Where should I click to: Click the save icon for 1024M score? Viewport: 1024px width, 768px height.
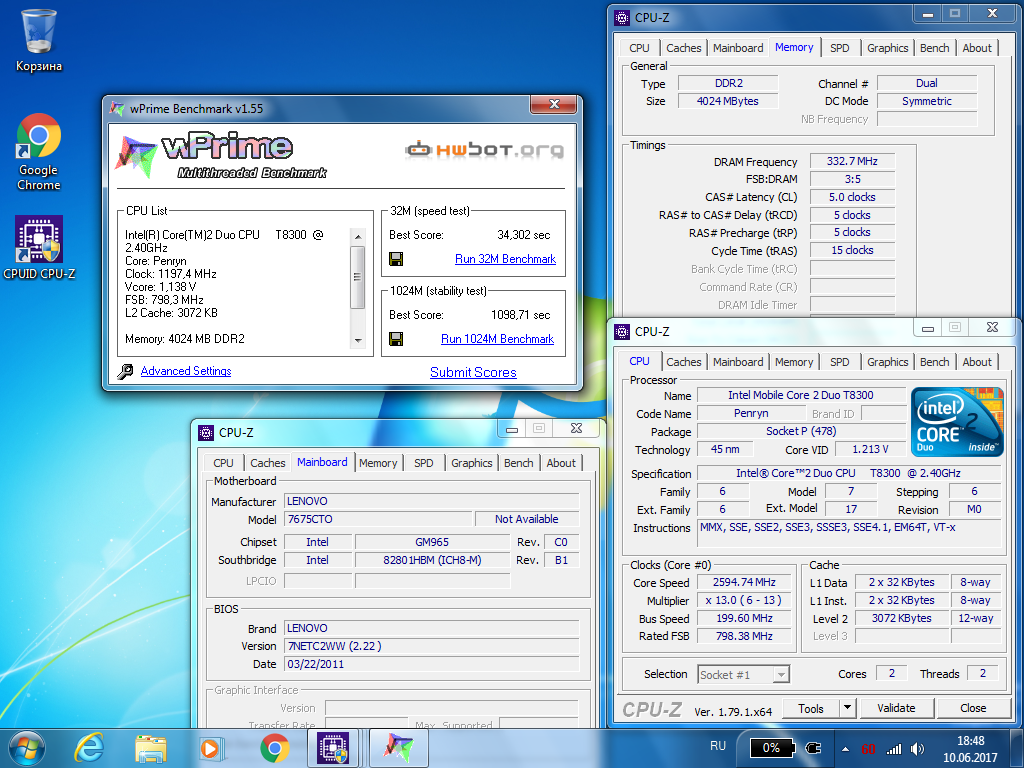396,339
